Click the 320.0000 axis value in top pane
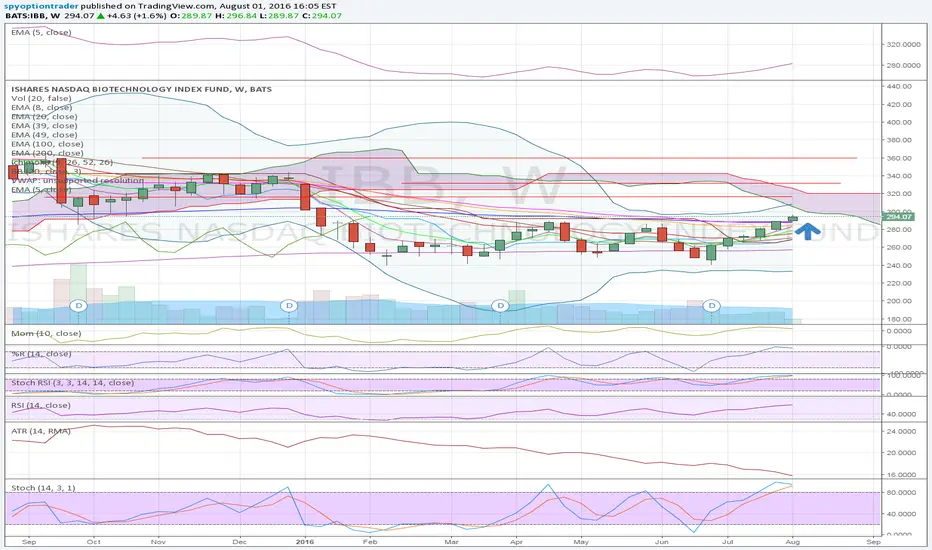 point(903,45)
